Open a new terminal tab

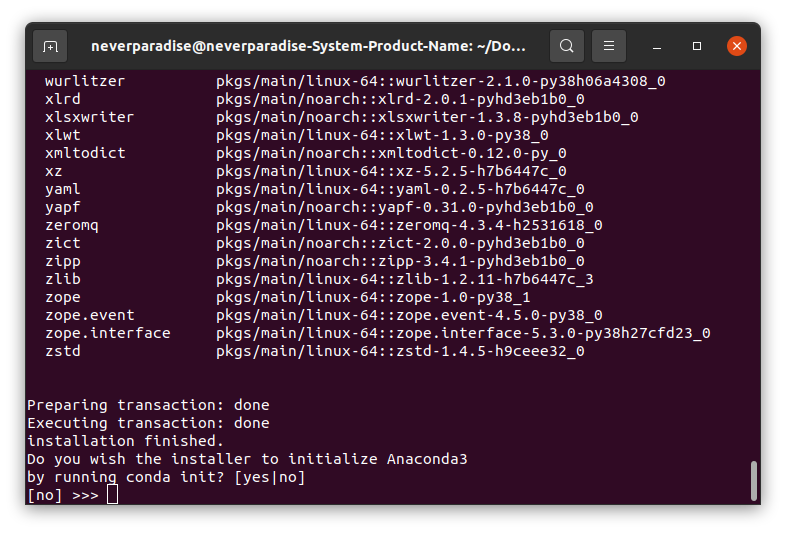pyautogui.click(x=50, y=46)
